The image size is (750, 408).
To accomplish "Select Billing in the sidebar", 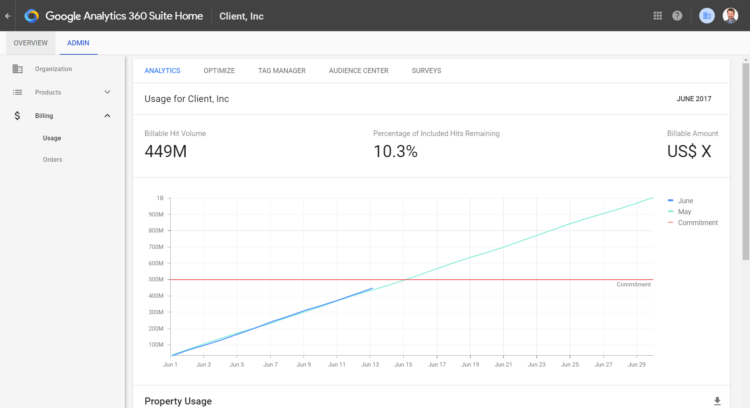I will coord(44,116).
